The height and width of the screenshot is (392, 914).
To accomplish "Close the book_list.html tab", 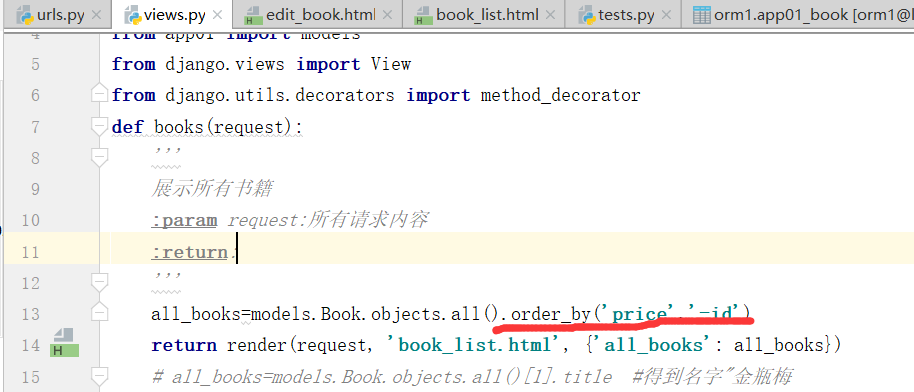I will [550, 15].
